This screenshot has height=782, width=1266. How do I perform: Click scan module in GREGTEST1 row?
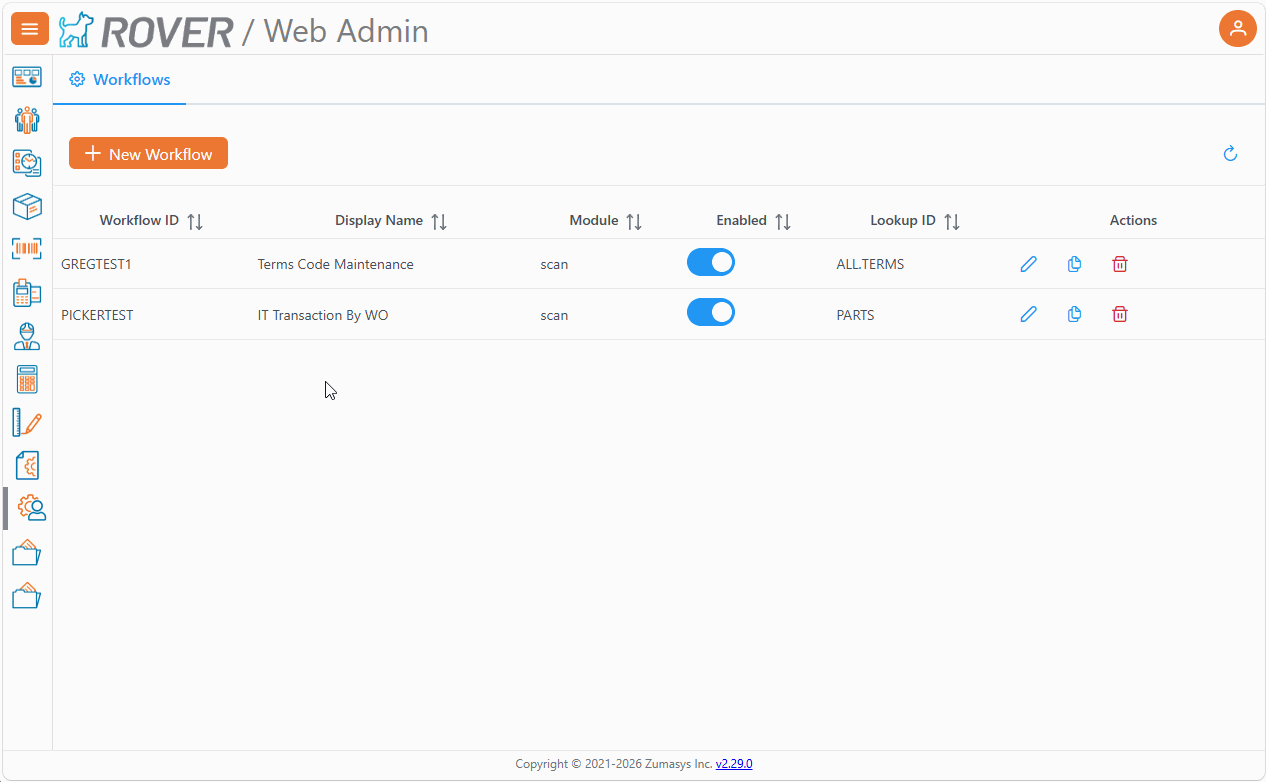click(554, 265)
